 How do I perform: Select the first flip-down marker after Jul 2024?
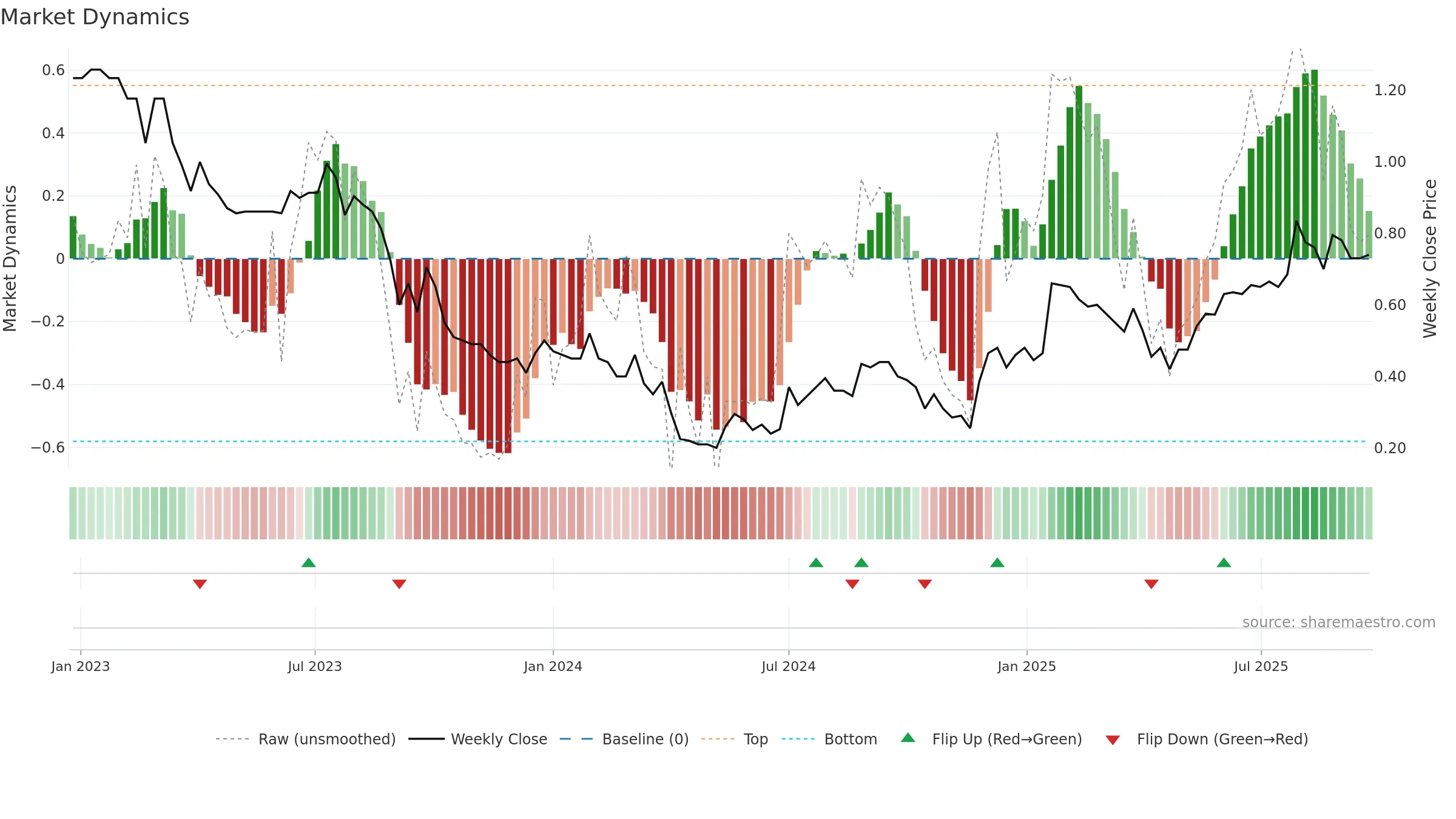(852, 584)
